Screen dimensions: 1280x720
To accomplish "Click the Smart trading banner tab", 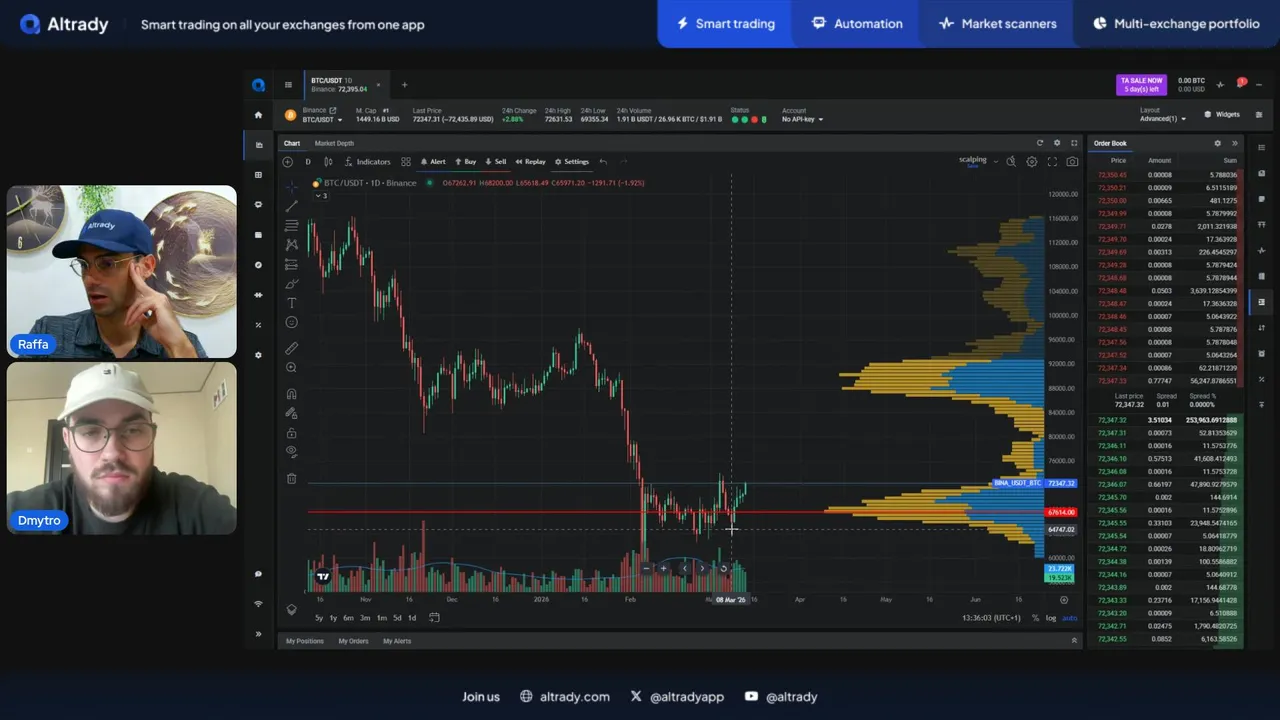I will click(x=725, y=23).
